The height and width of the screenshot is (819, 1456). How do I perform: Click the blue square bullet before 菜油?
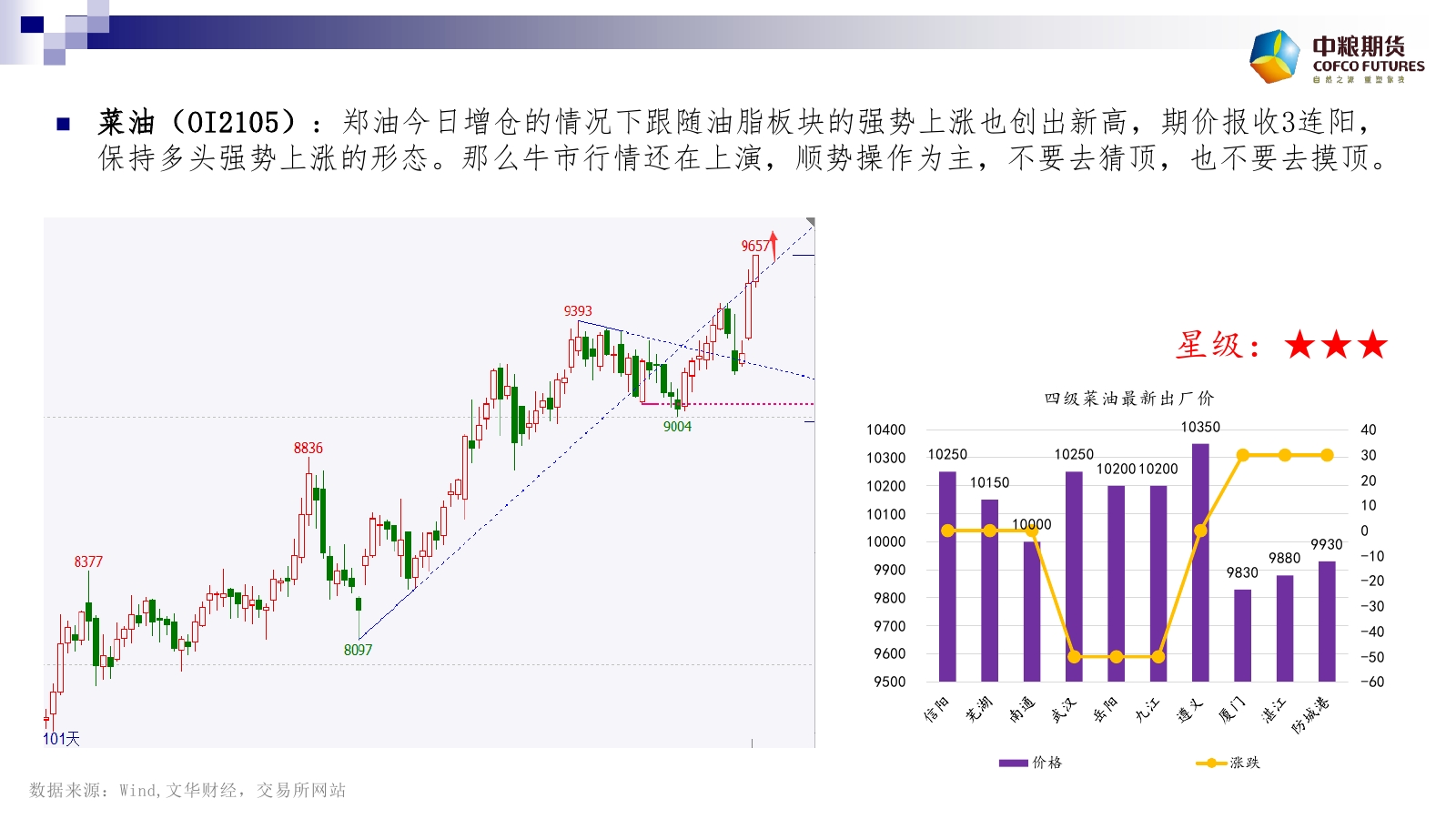click(63, 124)
